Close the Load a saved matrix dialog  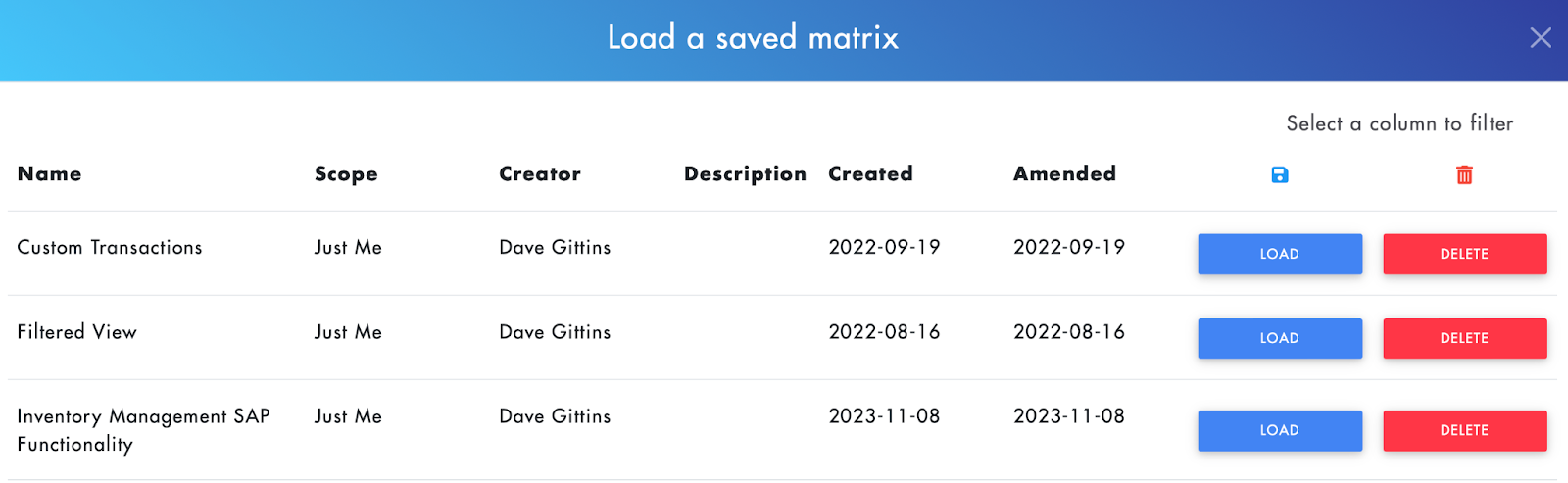tap(1541, 37)
